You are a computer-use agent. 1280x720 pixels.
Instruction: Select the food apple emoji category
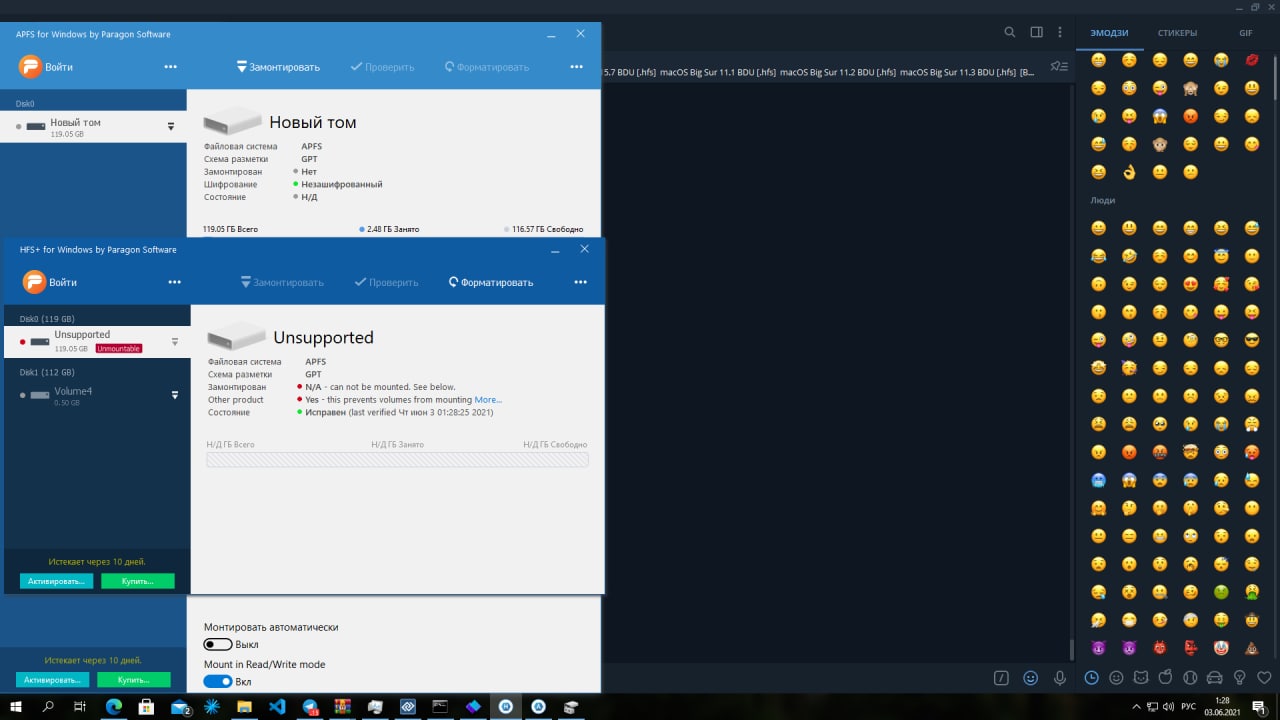pyautogui.click(x=1166, y=678)
